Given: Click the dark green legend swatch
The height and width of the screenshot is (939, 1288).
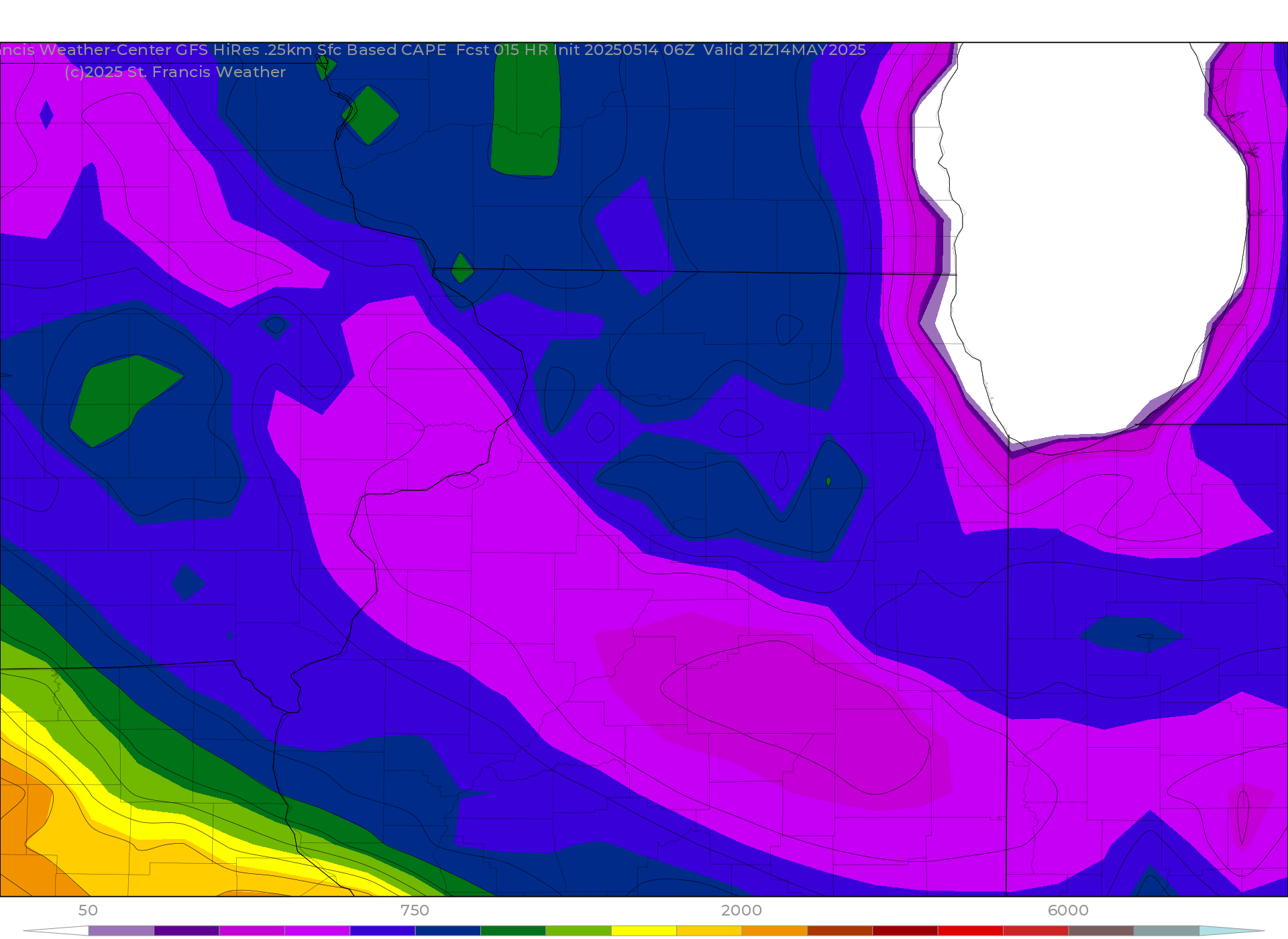Looking at the screenshot, I should pos(513,931).
